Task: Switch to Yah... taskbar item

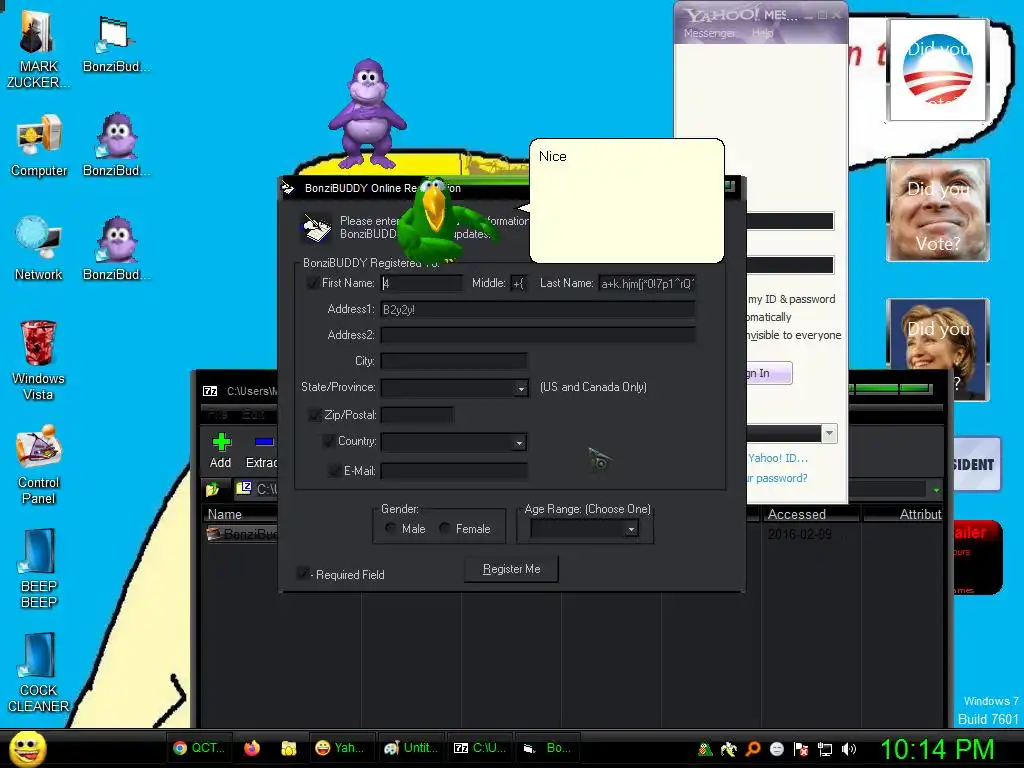Action: point(340,748)
